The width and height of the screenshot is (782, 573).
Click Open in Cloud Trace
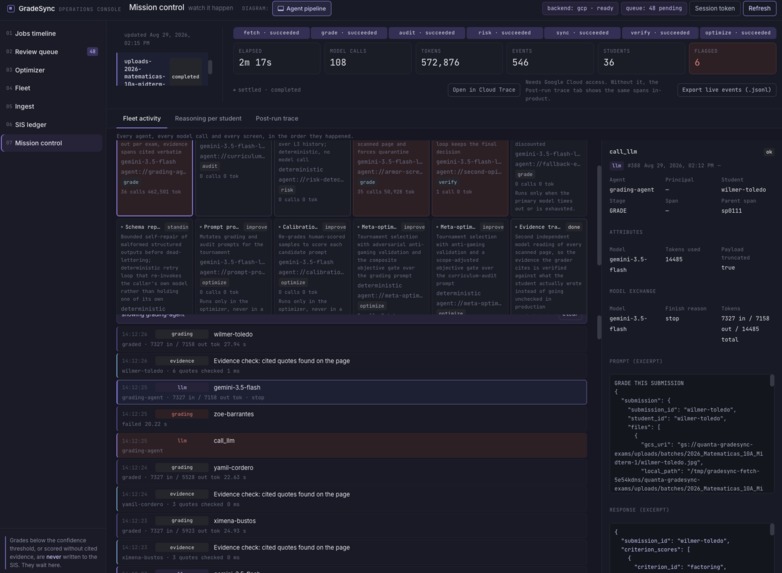[x=484, y=90]
